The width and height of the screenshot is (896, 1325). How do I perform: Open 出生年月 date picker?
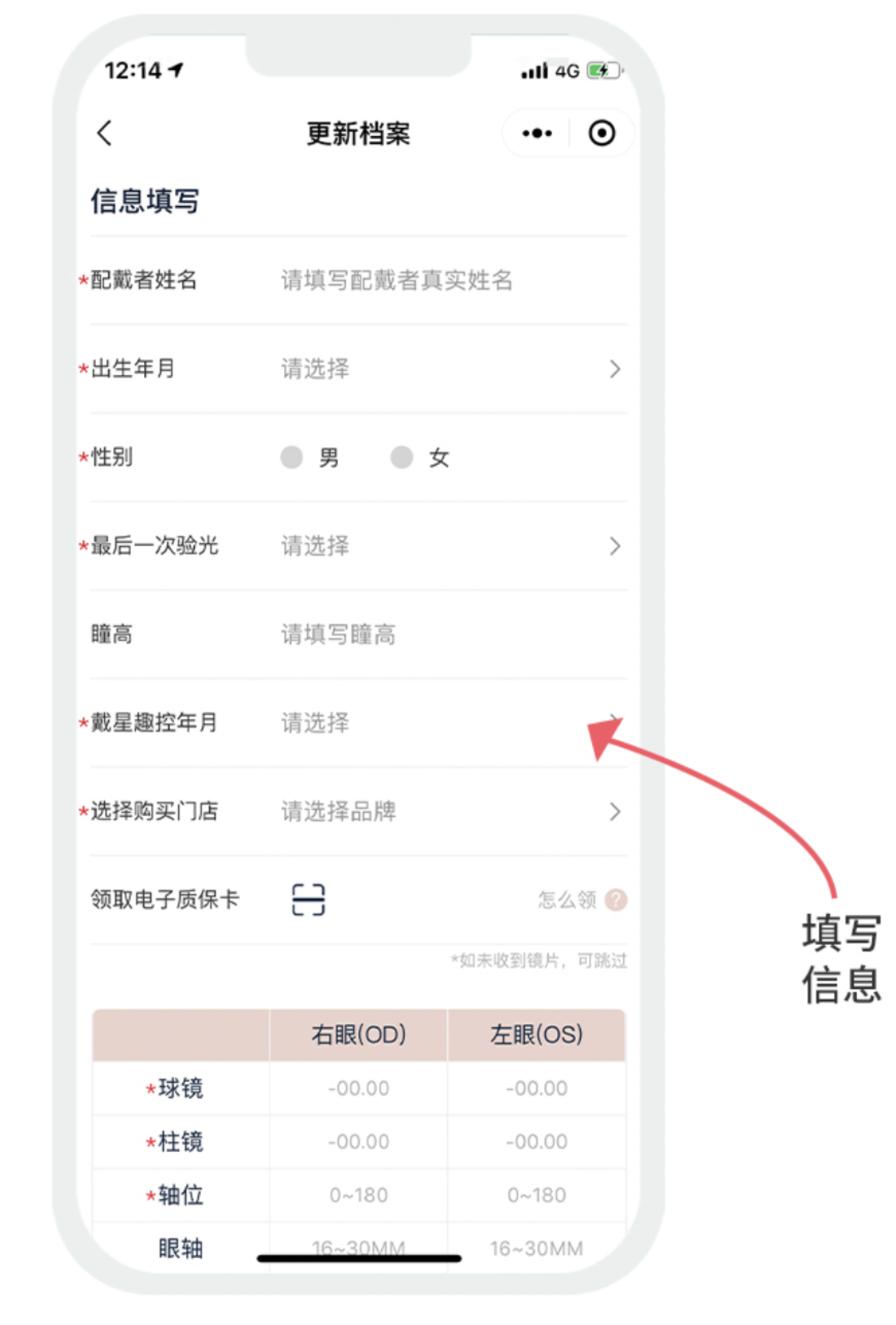(358, 369)
